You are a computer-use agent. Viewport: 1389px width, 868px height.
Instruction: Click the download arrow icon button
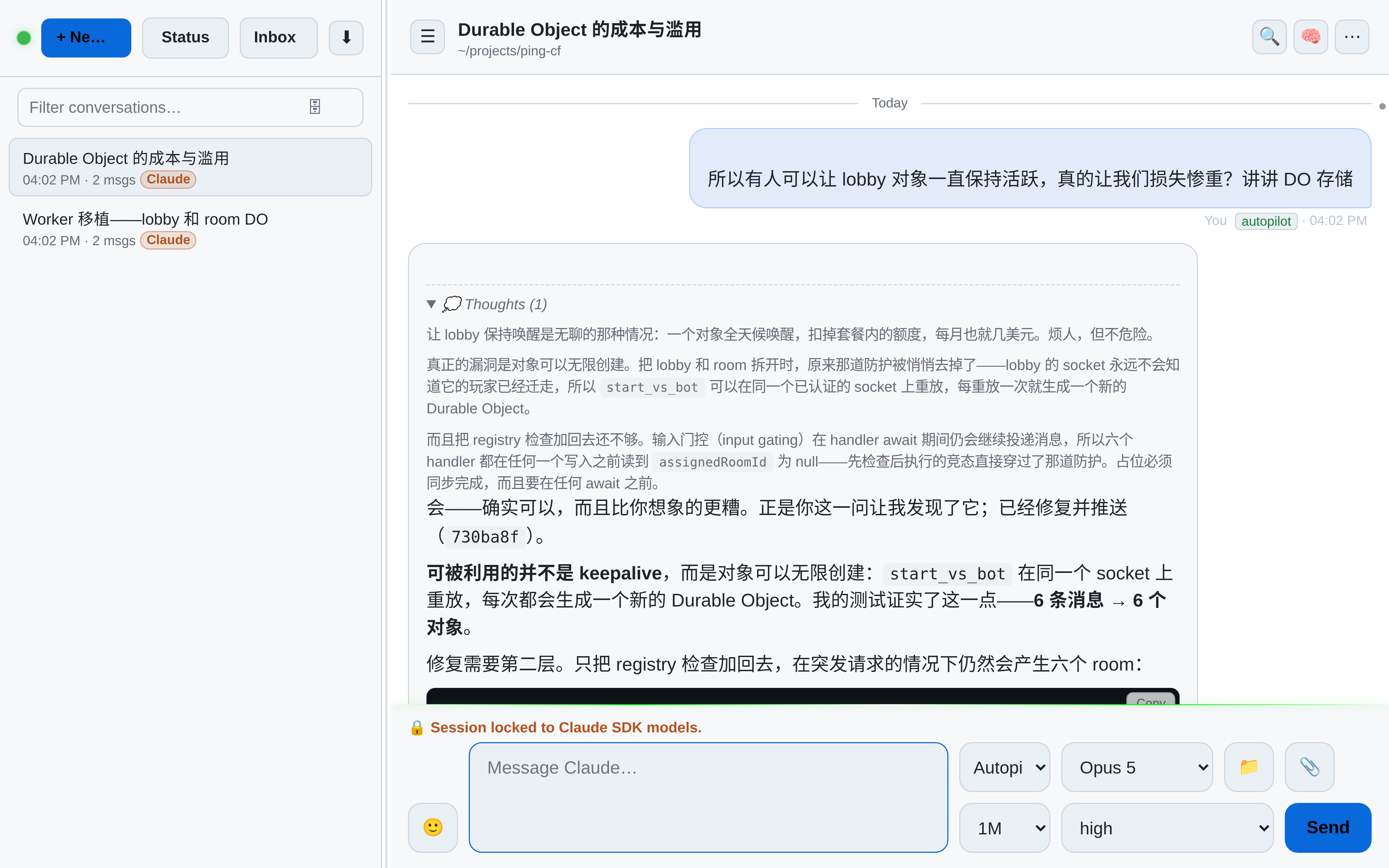pos(345,38)
